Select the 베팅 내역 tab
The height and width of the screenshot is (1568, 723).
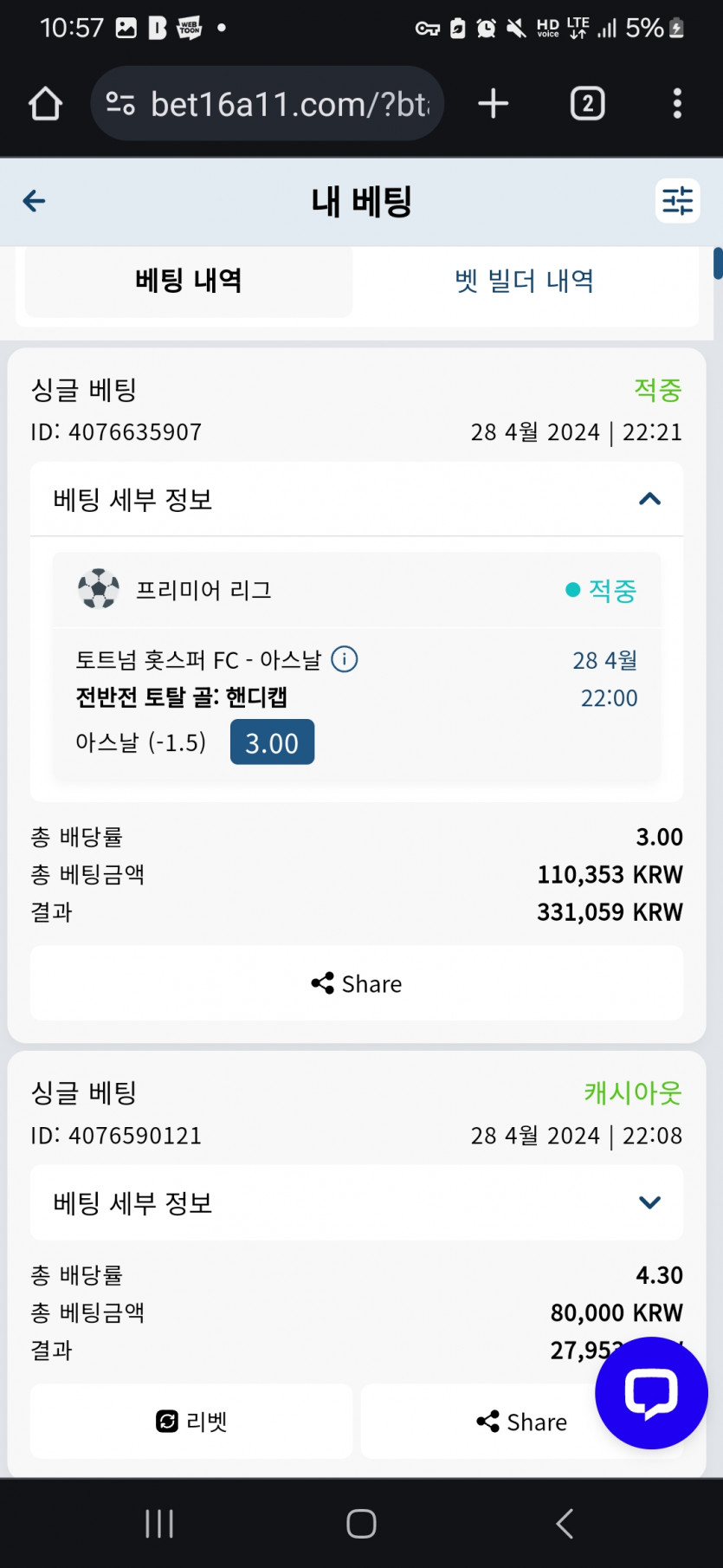click(189, 281)
